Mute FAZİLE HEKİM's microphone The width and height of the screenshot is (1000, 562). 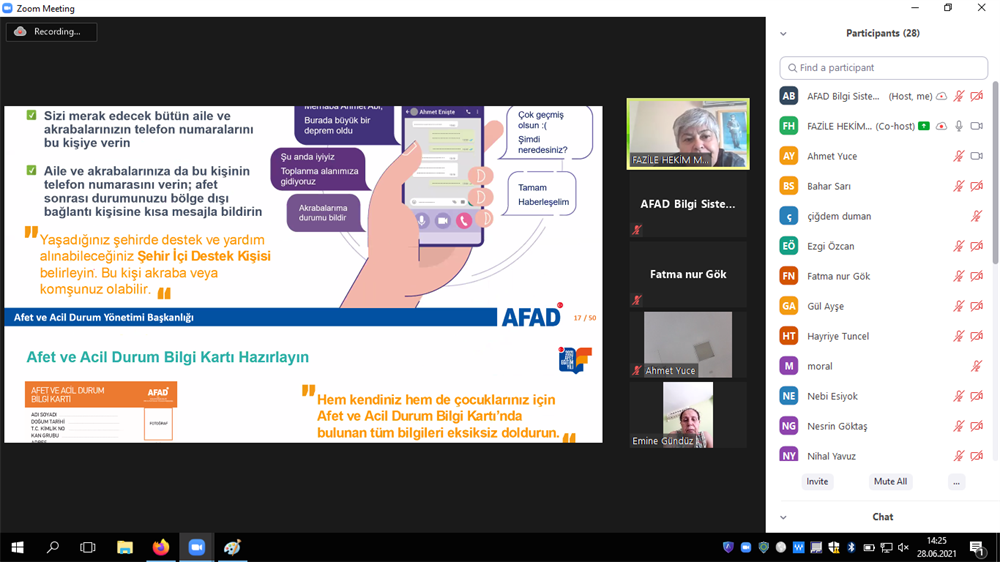click(x=959, y=126)
